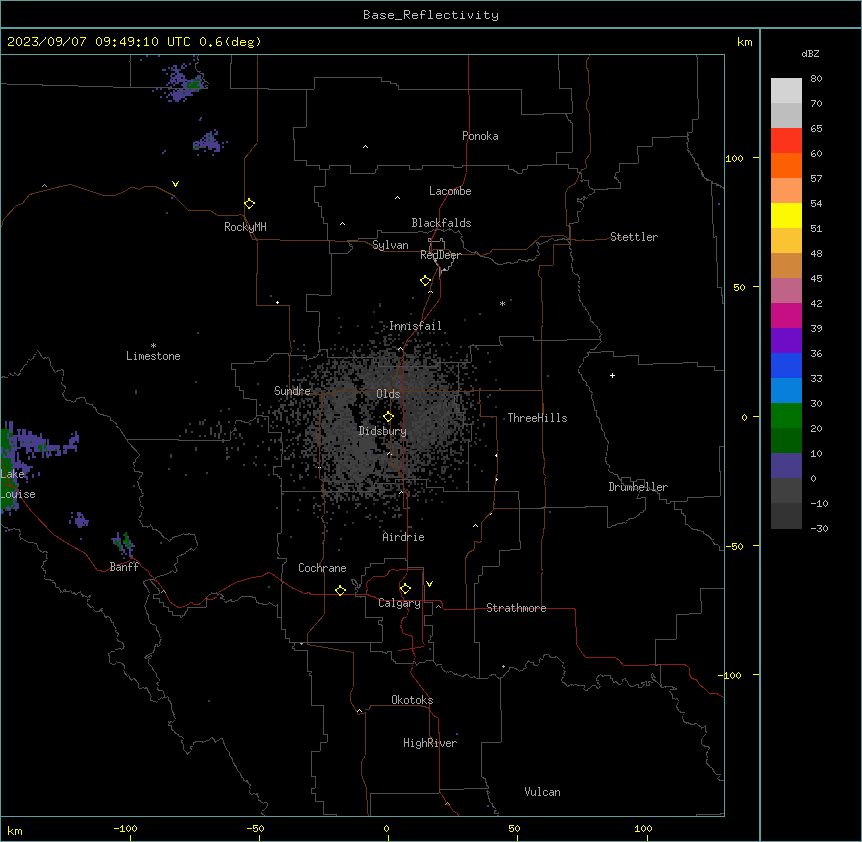Click the Drumheller town label
The image size is (862, 842).
(638, 487)
